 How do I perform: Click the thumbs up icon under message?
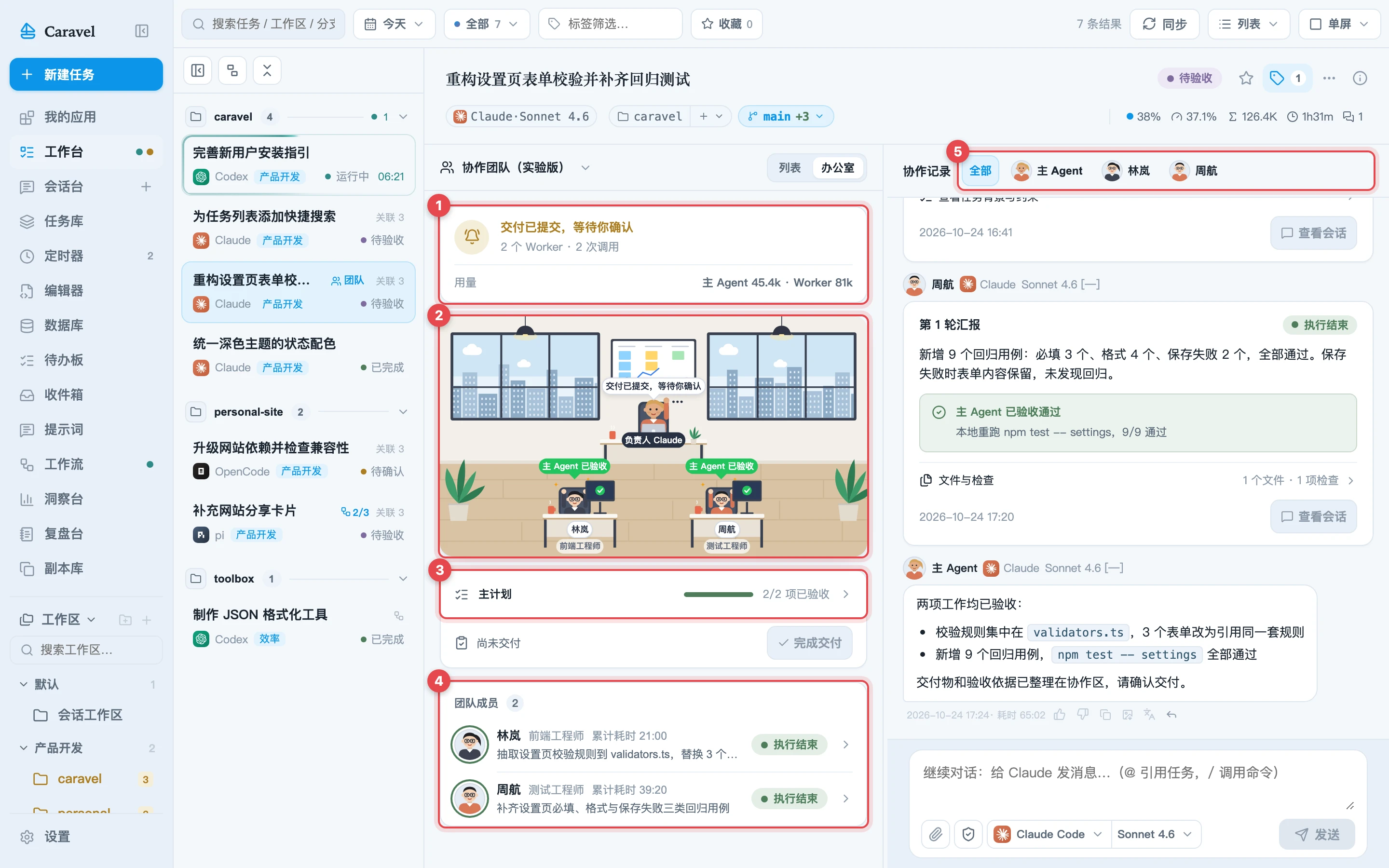point(1060,715)
